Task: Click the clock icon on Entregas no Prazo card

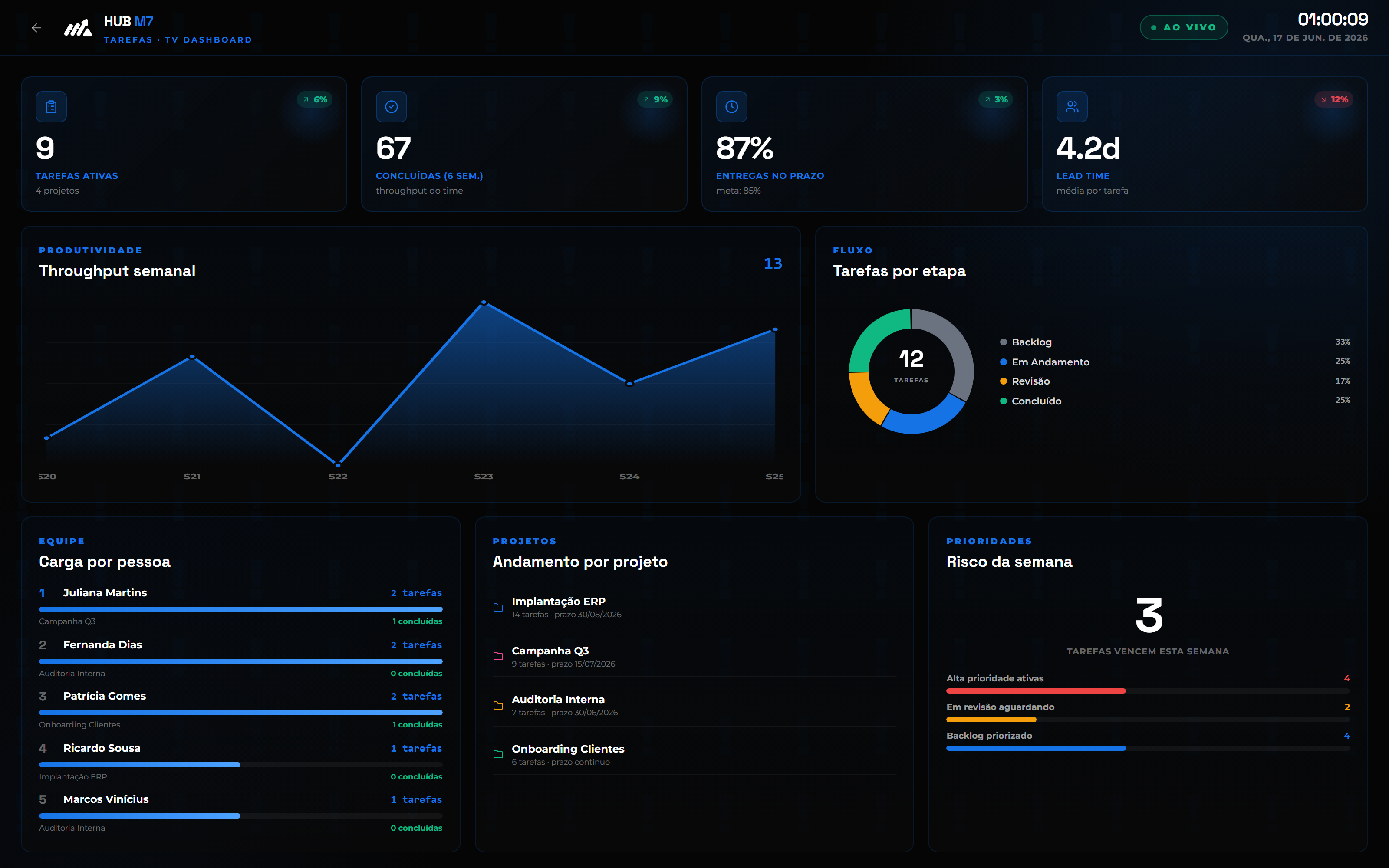Action: [x=732, y=107]
